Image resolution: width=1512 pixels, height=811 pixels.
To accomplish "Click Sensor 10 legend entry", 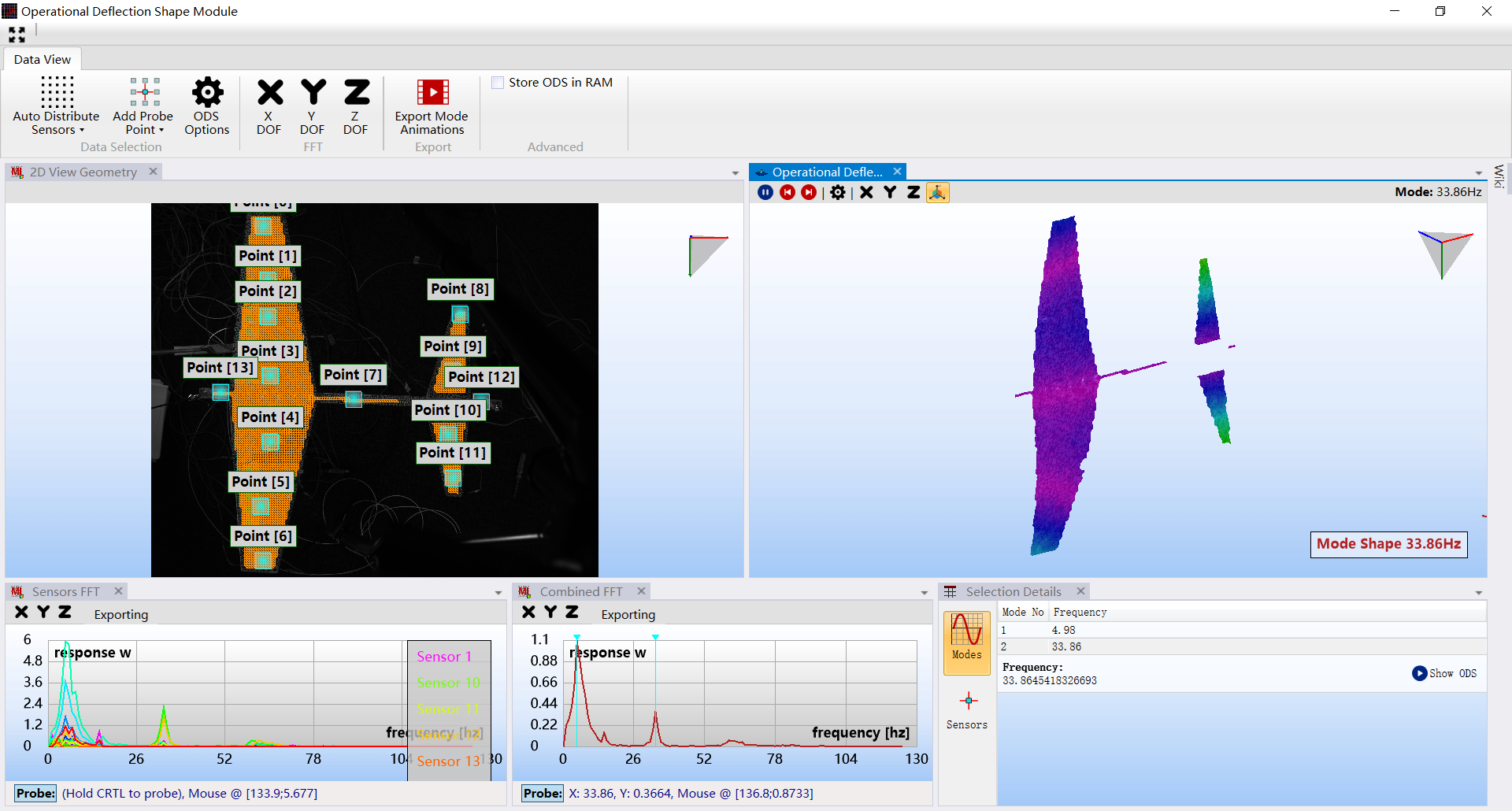I will (x=449, y=683).
